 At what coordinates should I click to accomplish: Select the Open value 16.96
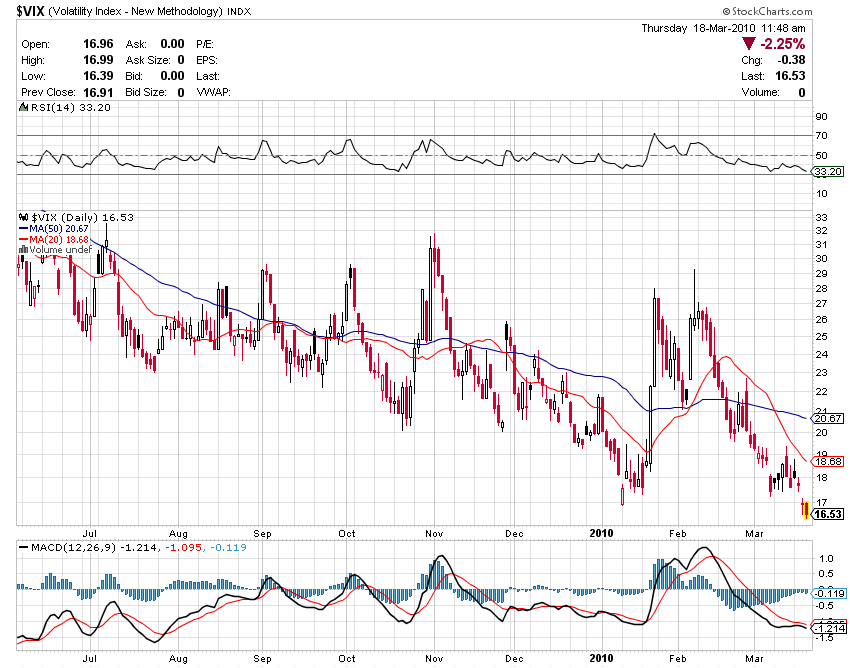pos(98,44)
